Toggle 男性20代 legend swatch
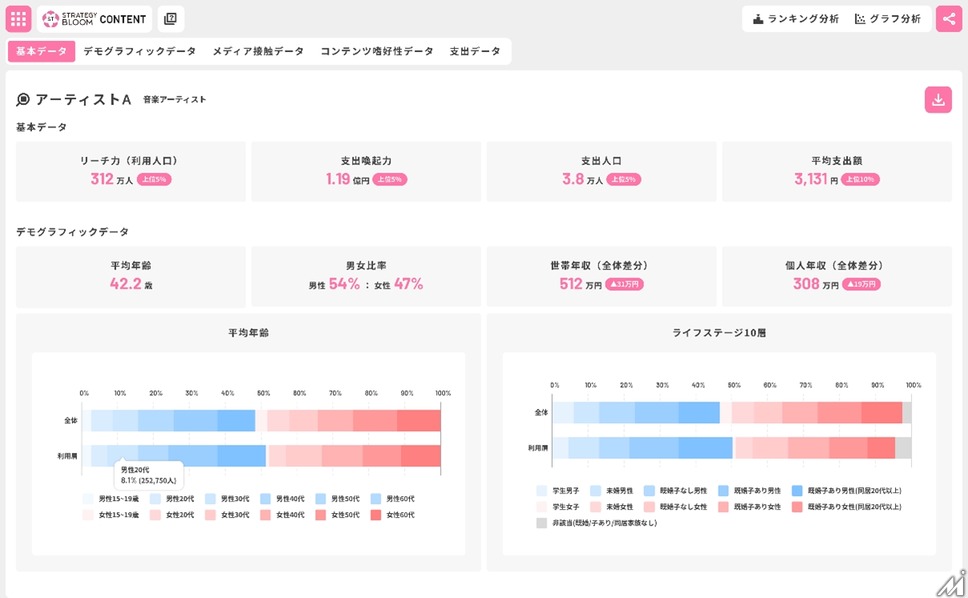Screen dimensions: 968x598 [155, 499]
